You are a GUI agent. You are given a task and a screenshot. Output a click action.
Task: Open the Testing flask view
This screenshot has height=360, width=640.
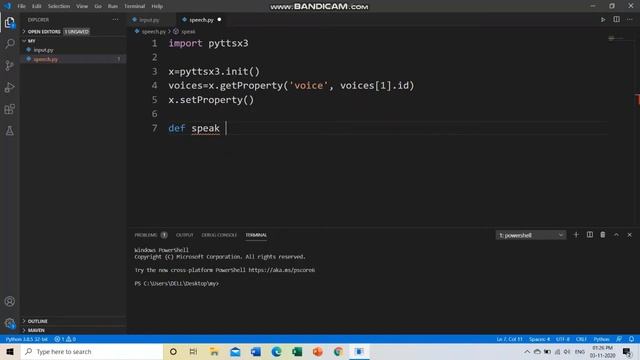pos(9,131)
